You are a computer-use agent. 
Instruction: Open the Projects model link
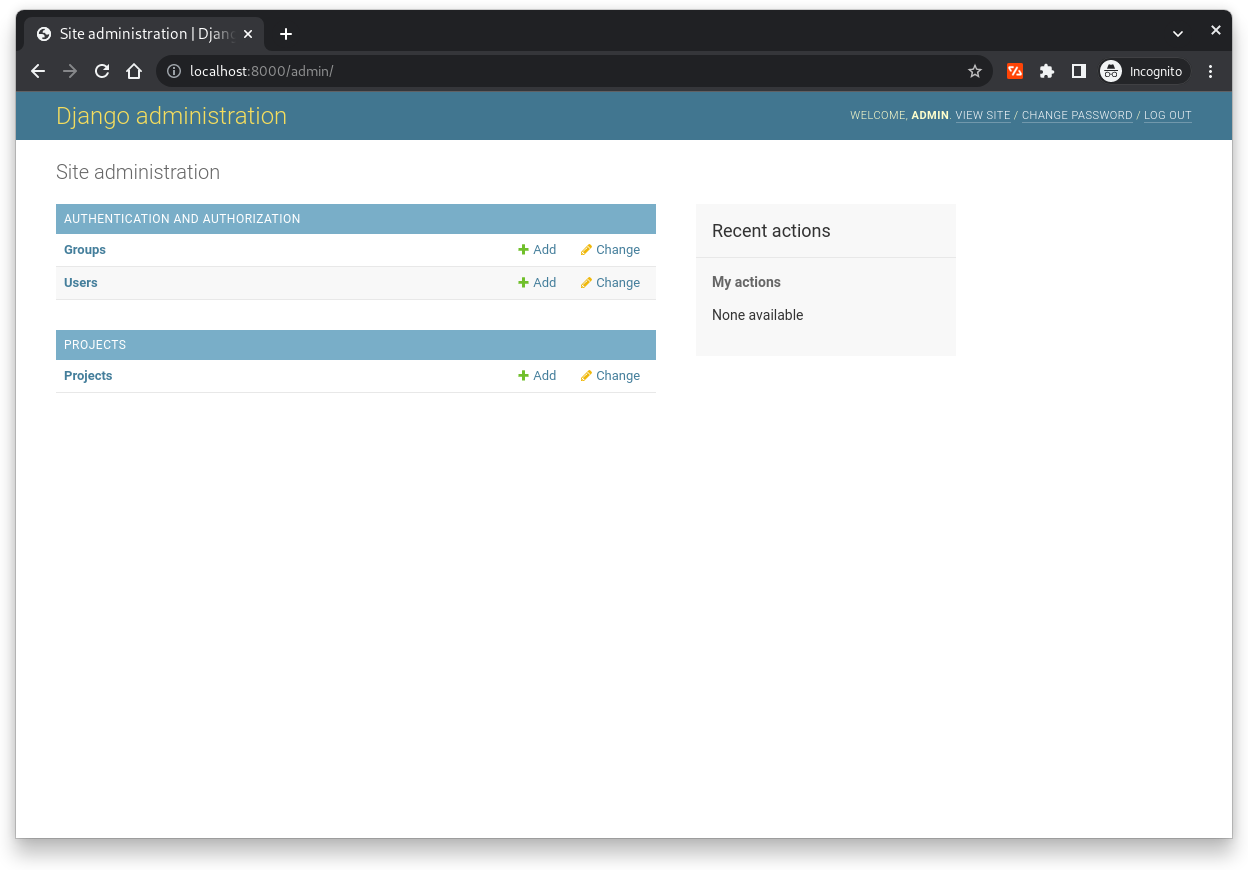tap(88, 376)
